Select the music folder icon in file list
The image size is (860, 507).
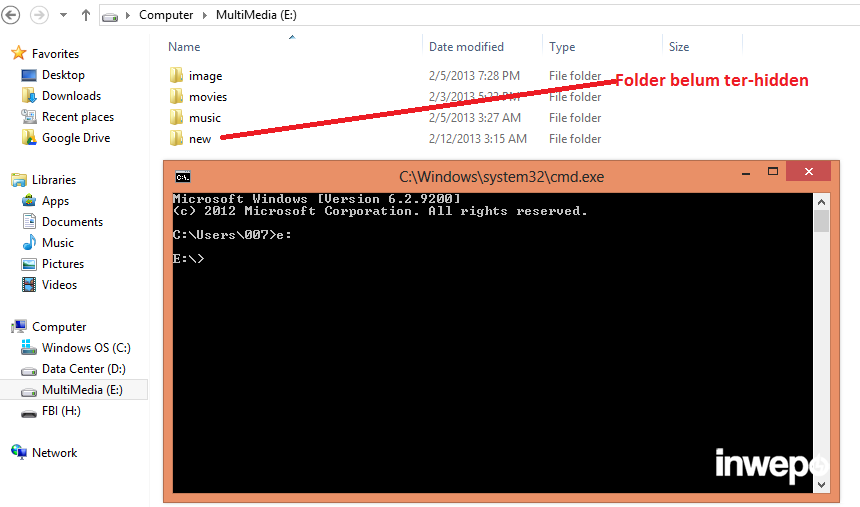coord(176,117)
